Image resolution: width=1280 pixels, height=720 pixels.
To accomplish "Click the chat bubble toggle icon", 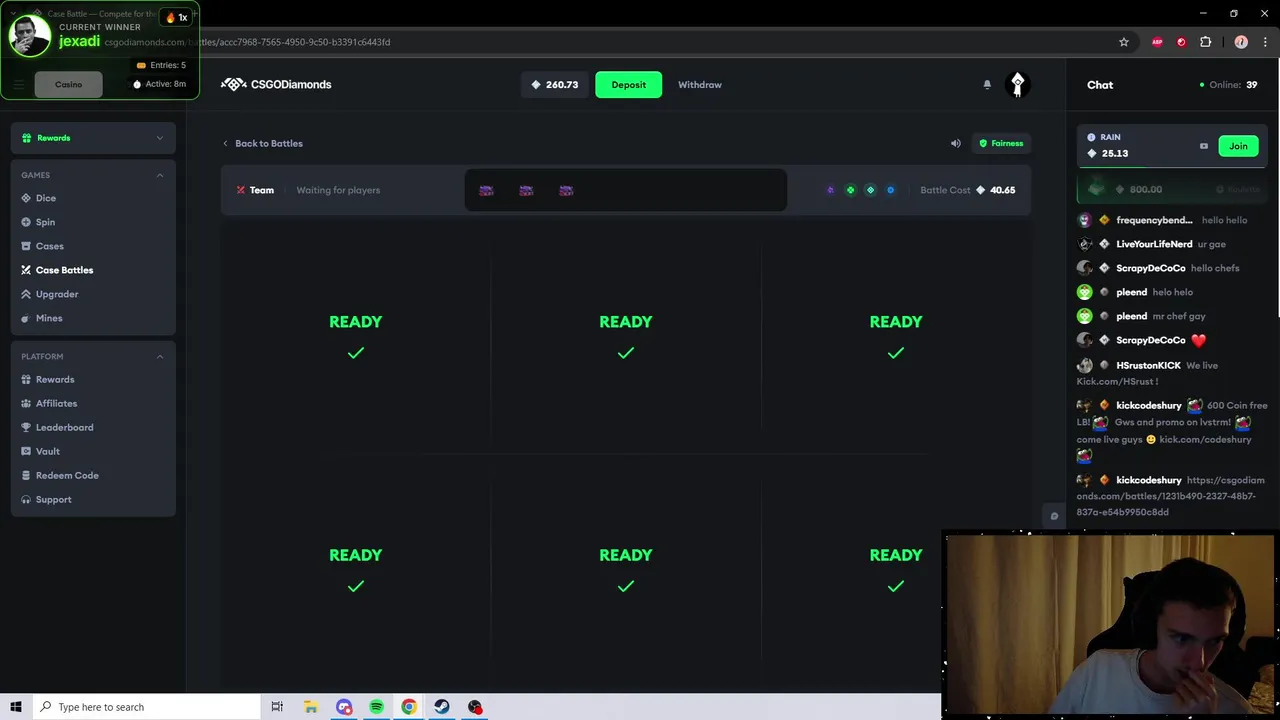I will point(1053,516).
